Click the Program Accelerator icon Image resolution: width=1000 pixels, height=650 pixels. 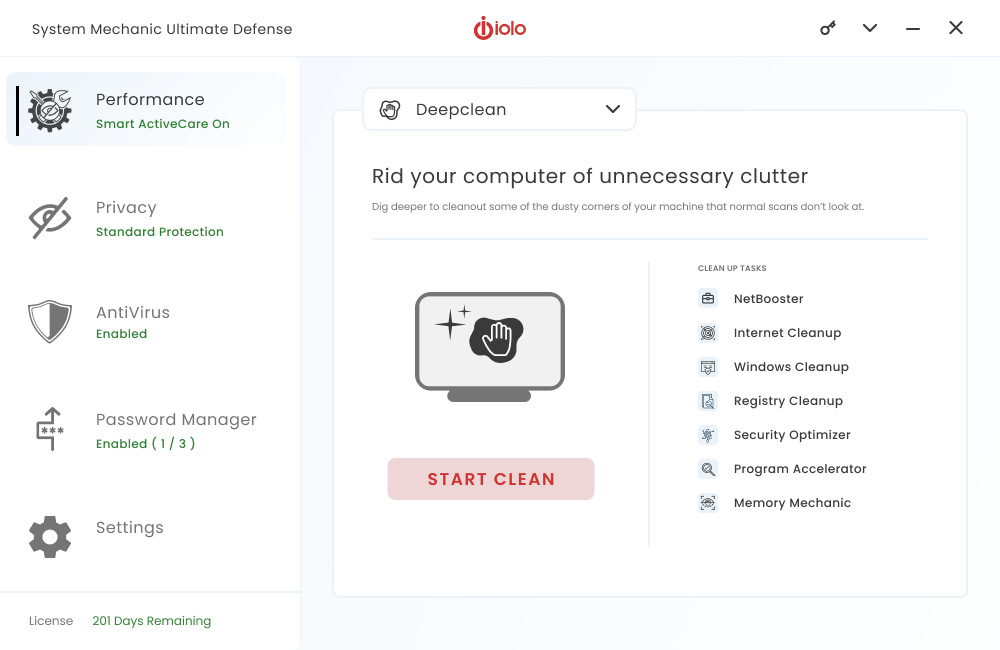pyautogui.click(x=708, y=469)
